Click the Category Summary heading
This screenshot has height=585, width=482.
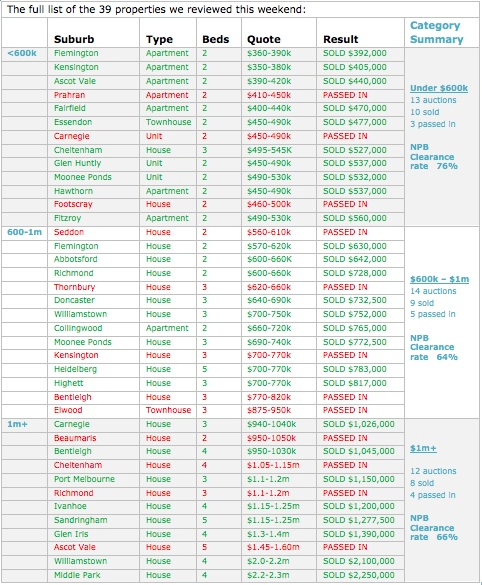pyautogui.click(x=436, y=32)
